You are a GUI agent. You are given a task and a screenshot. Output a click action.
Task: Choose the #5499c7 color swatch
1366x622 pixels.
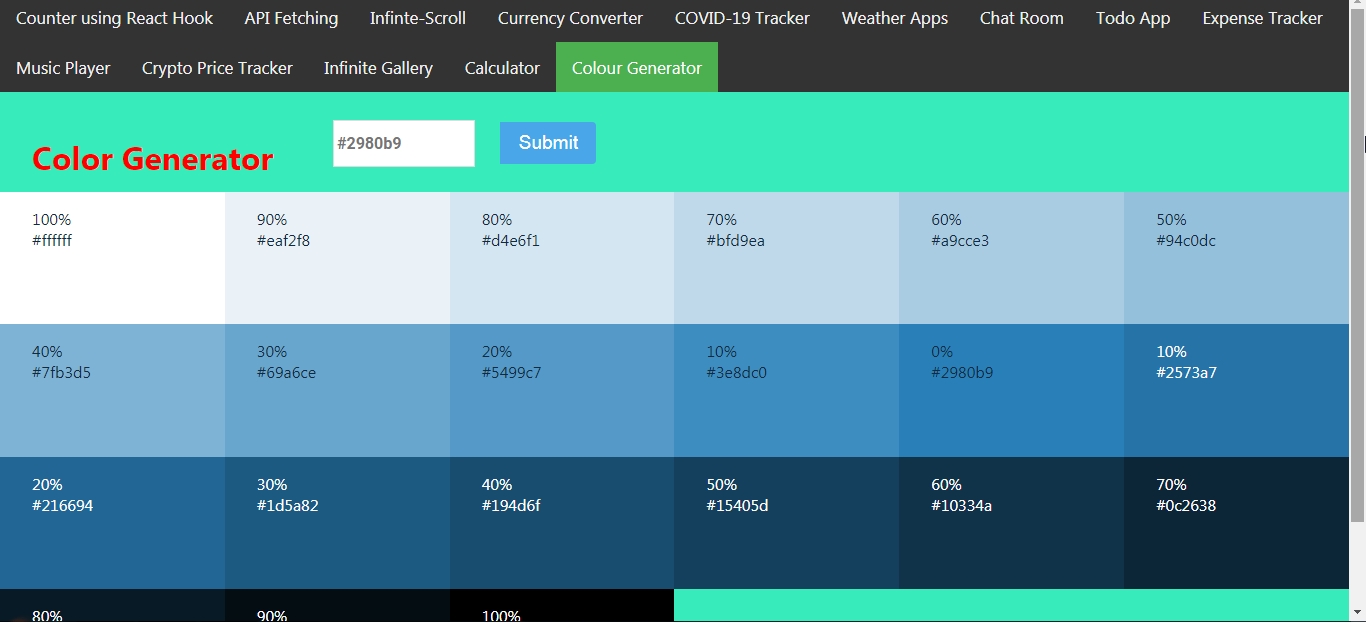pyautogui.click(x=562, y=390)
